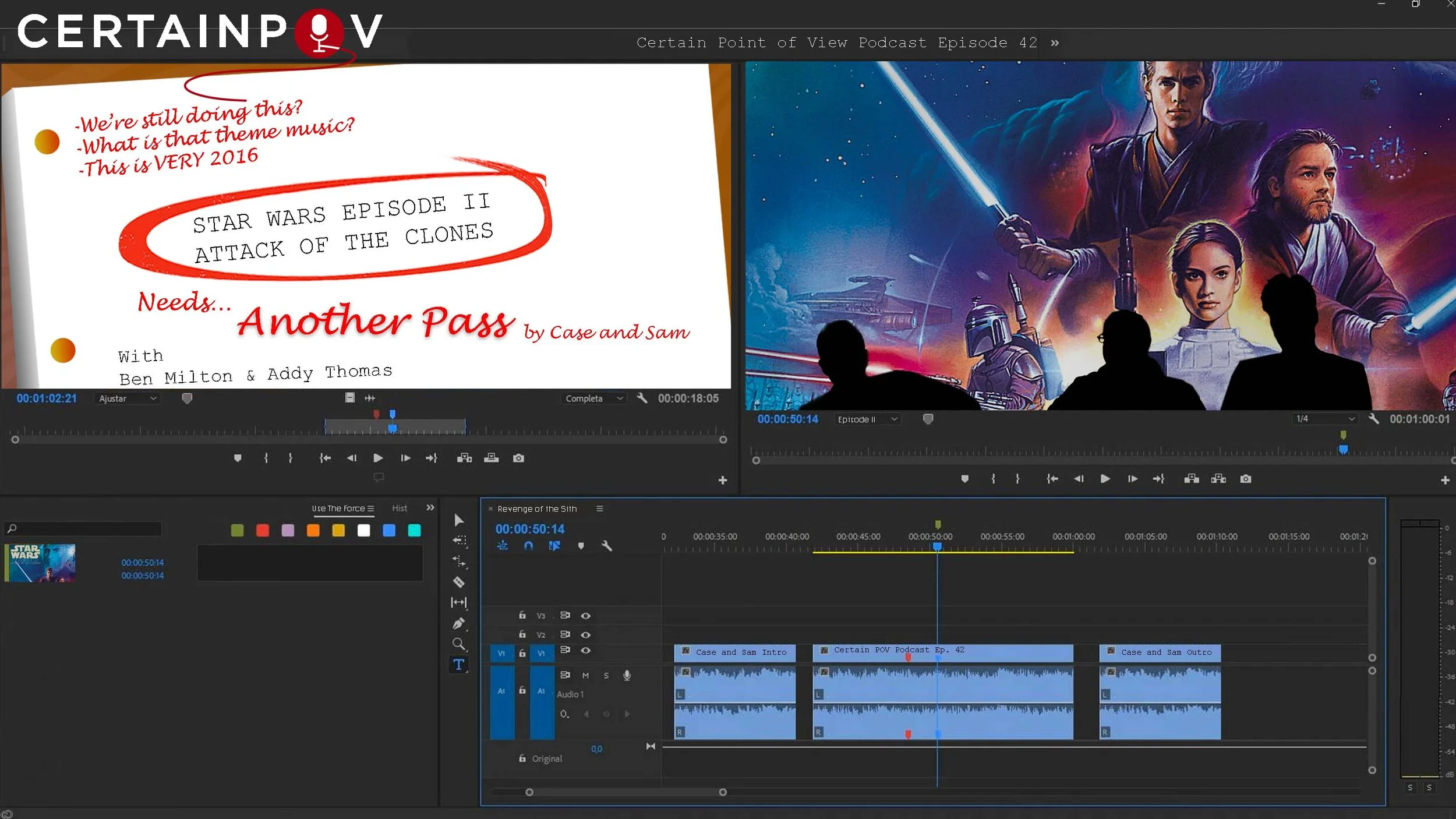Select the Selection arrow tool
The image size is (1456, 819).
[459, 520]
